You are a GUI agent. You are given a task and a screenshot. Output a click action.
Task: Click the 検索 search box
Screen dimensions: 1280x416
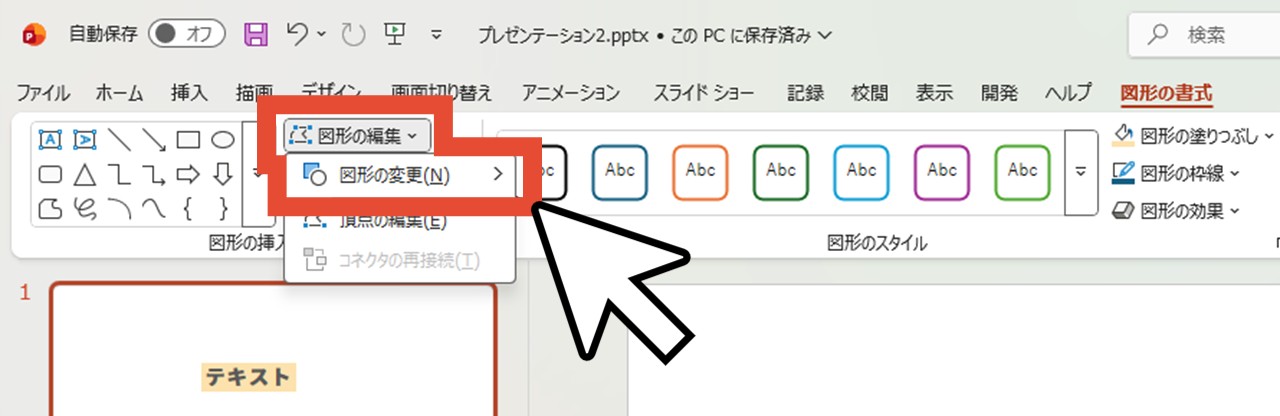tap(1204, 36)
